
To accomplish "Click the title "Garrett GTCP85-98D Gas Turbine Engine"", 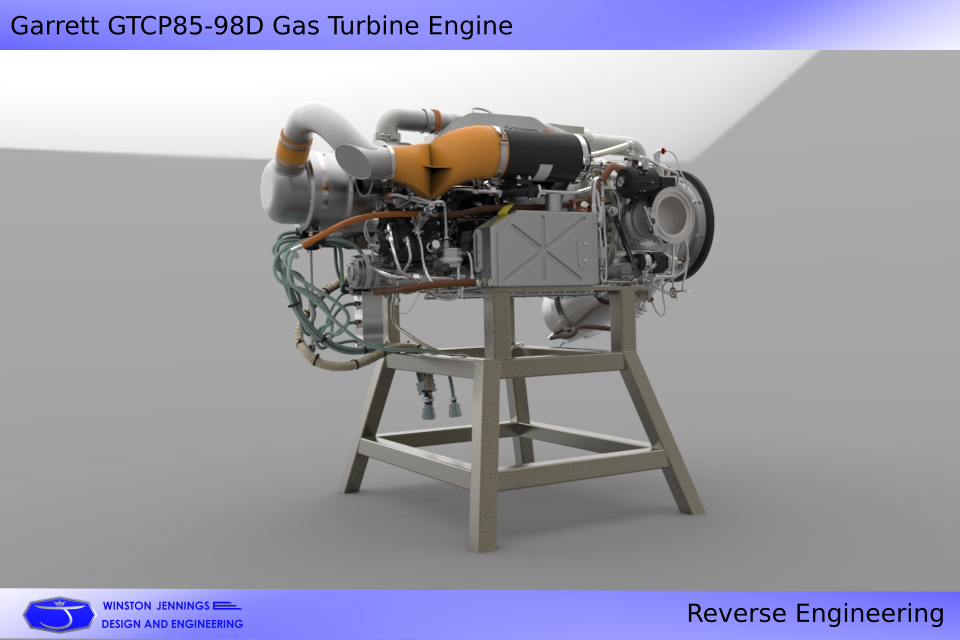I will 261,26.
